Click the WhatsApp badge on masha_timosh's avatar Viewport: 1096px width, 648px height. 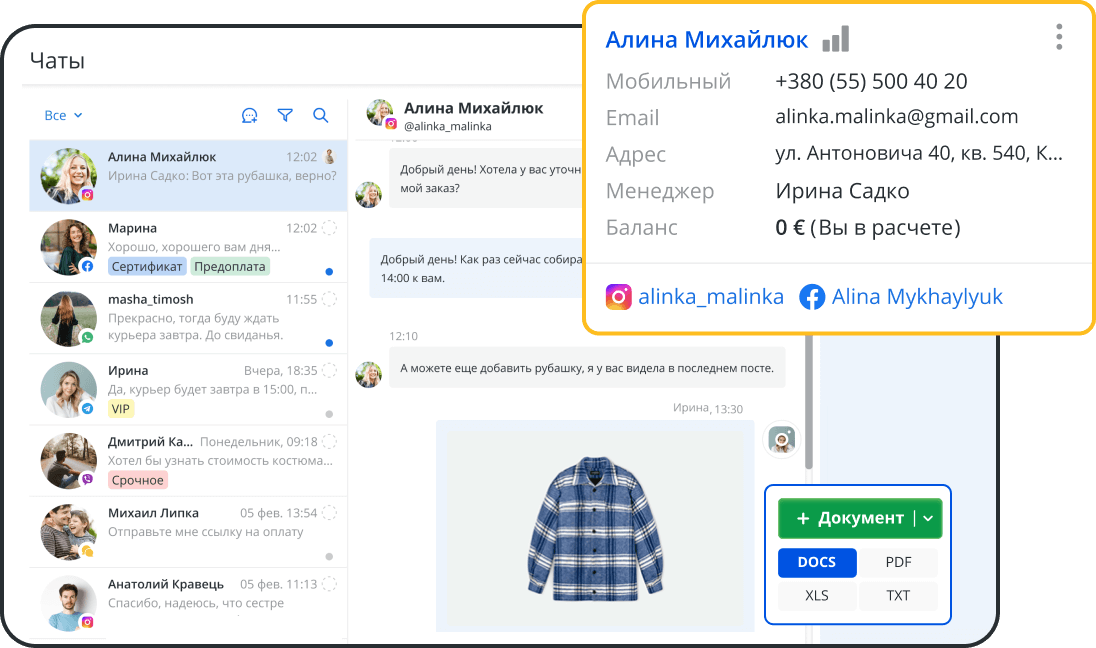click(88, 337)
